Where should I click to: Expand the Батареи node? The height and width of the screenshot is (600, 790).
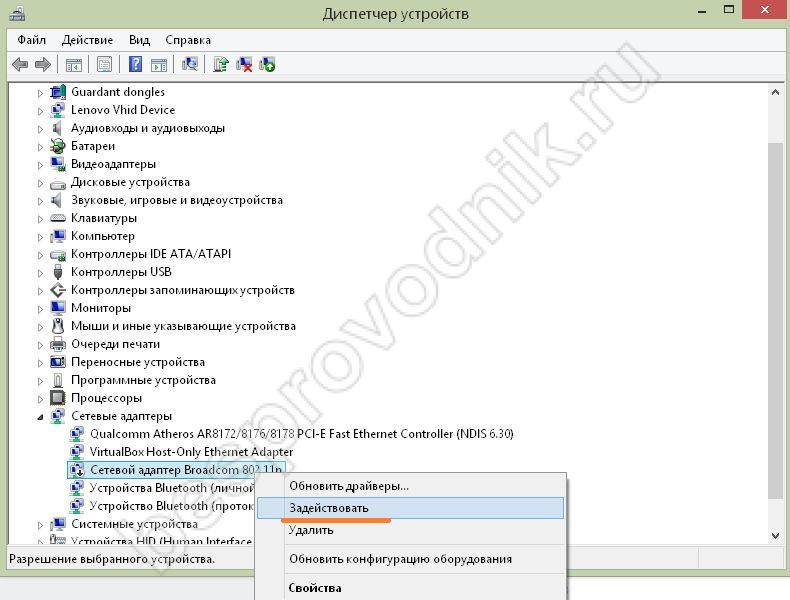tap(40, 147)
